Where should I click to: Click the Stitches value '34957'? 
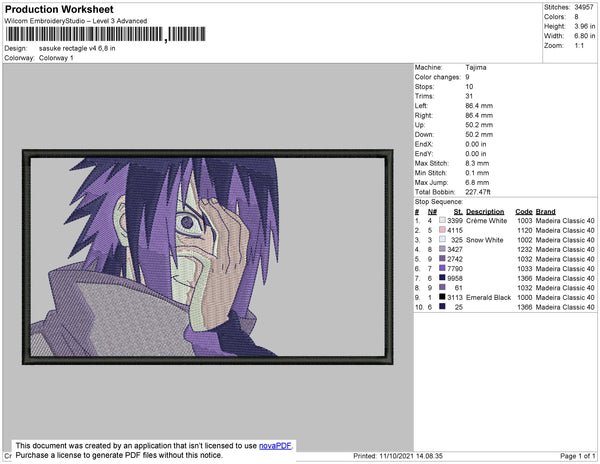click(584, 7)
